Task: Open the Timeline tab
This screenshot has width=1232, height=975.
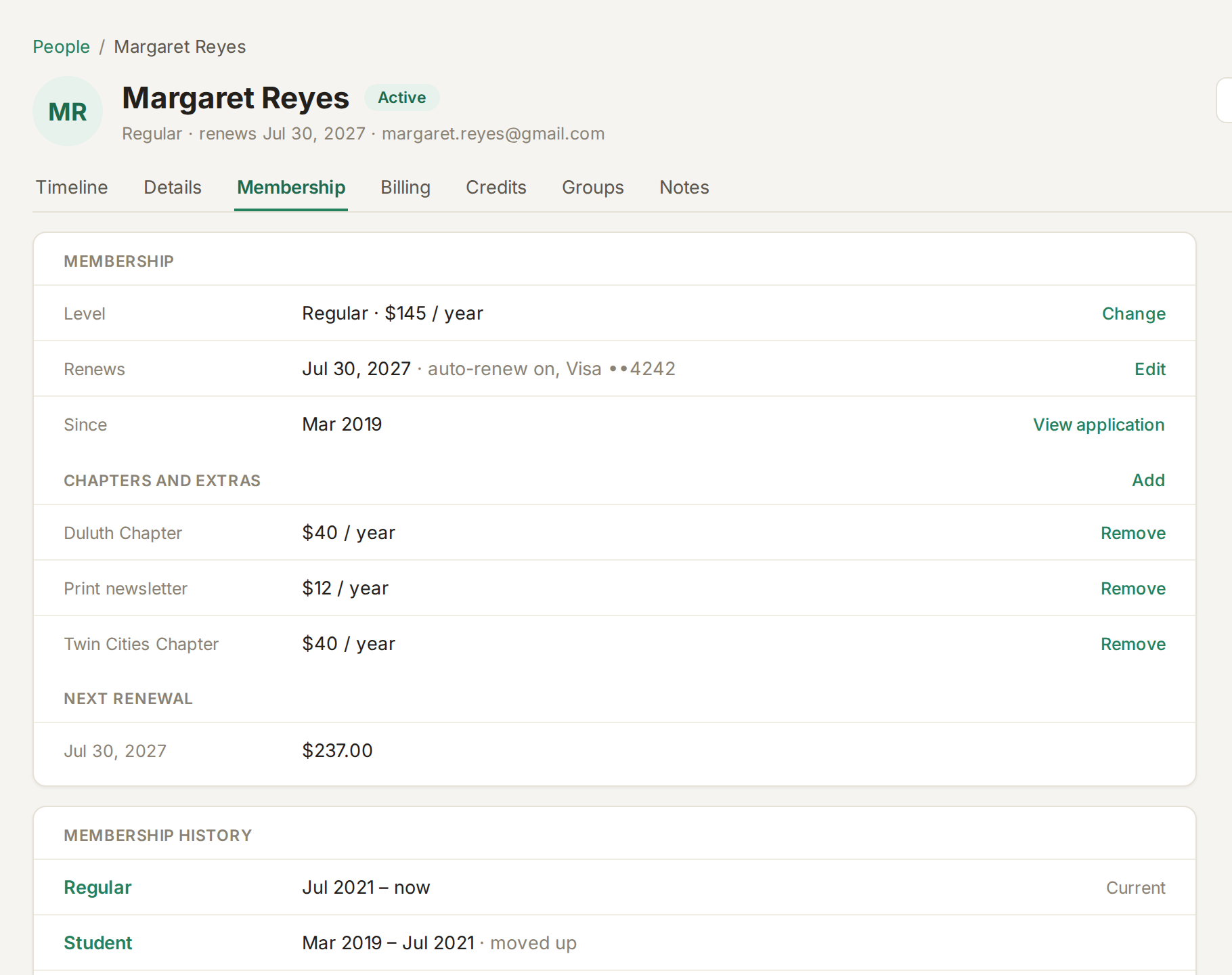Action: [72, 188]
